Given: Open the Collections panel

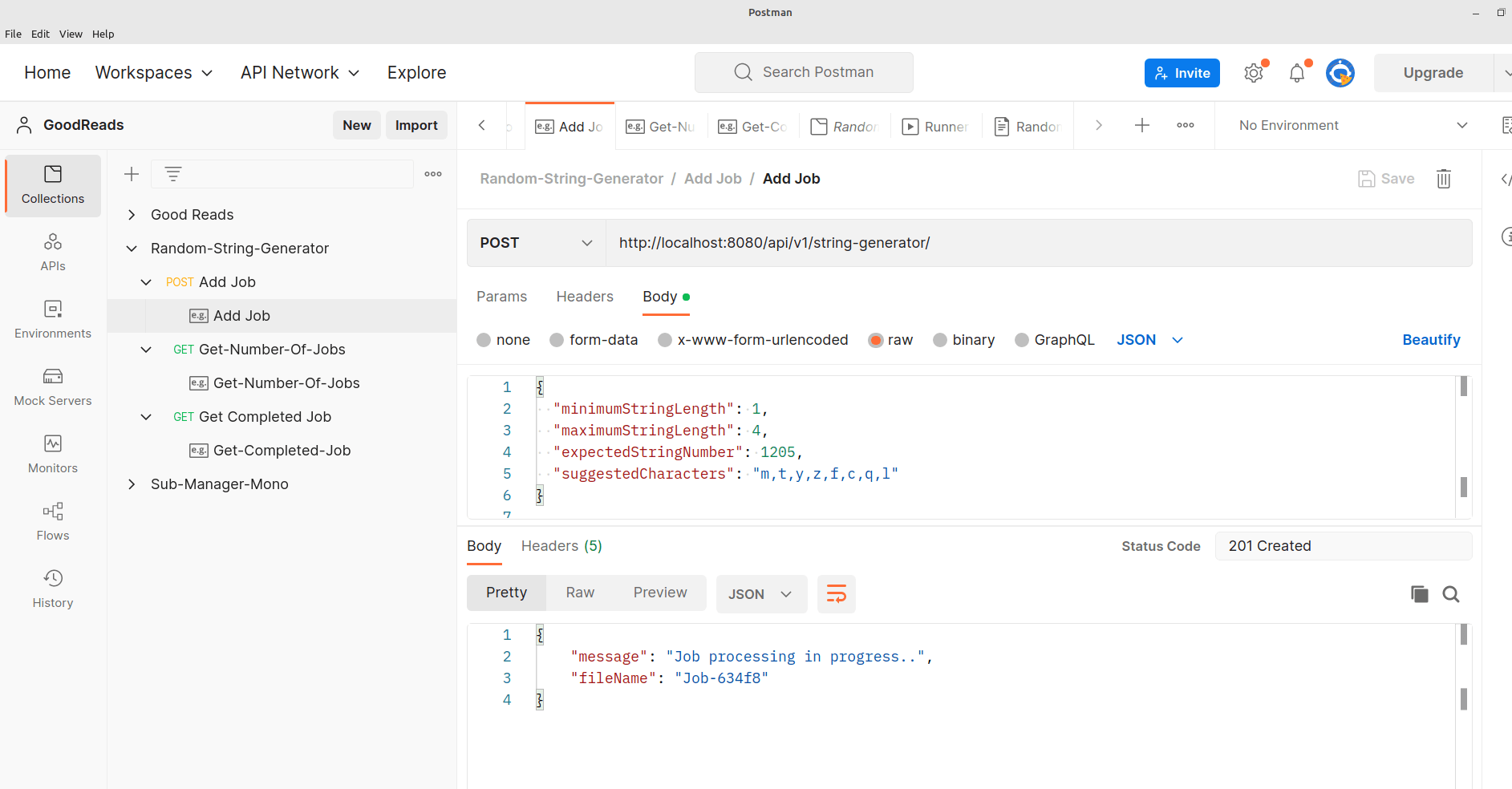Looking at the screenshot, I should point(52,185).
